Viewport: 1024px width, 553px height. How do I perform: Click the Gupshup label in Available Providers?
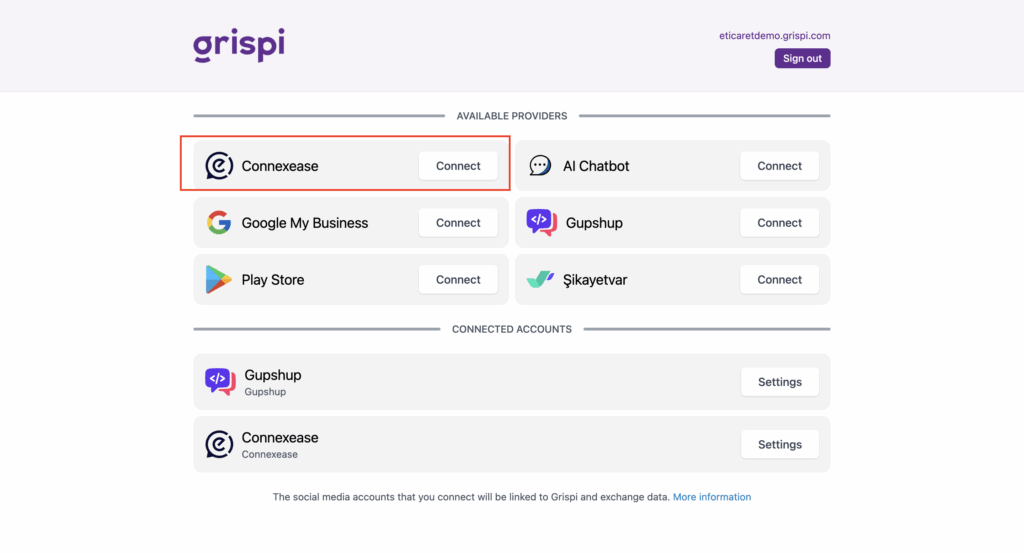[594, 223]
